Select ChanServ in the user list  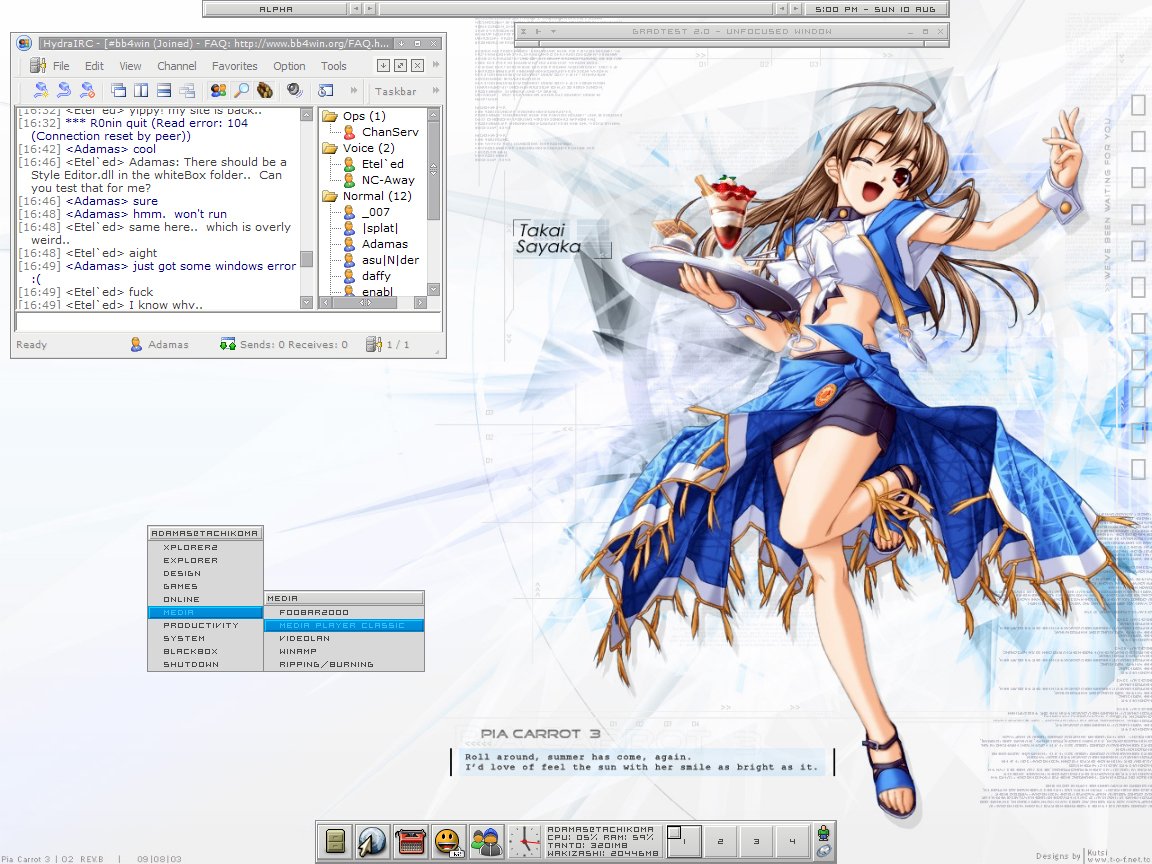(382, 132)
